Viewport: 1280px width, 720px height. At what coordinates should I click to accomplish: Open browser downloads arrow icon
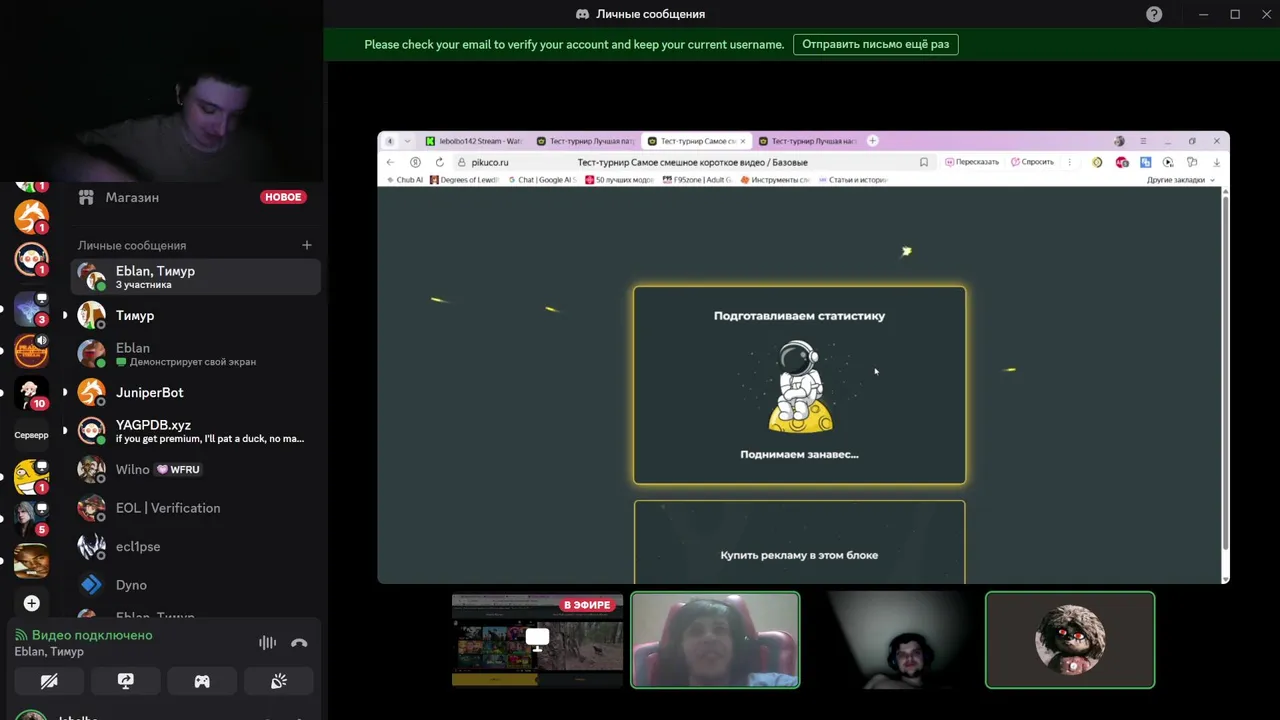pos(1216,162)
